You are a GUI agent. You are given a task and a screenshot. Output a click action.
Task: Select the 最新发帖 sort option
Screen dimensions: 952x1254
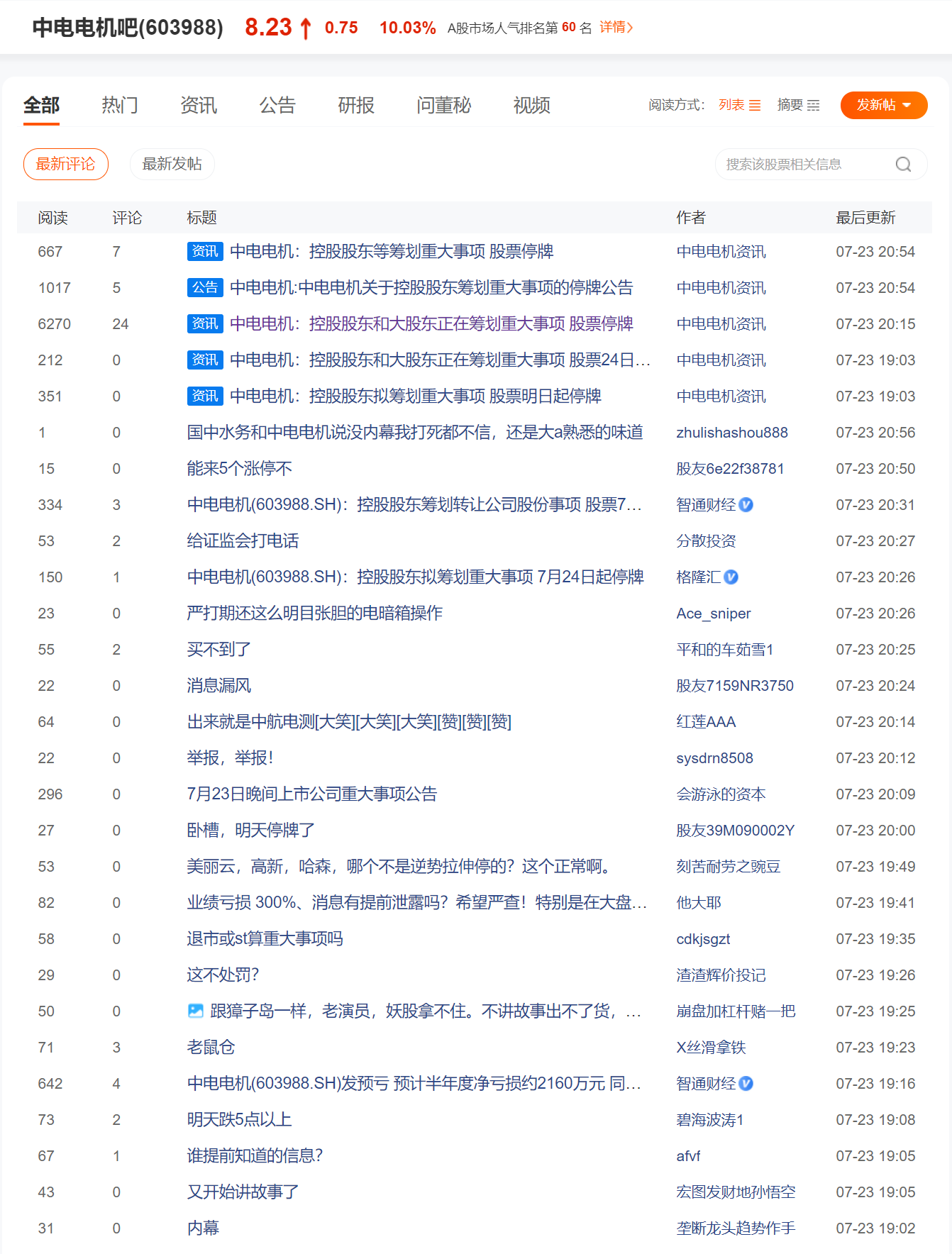(x=172, y=164)
